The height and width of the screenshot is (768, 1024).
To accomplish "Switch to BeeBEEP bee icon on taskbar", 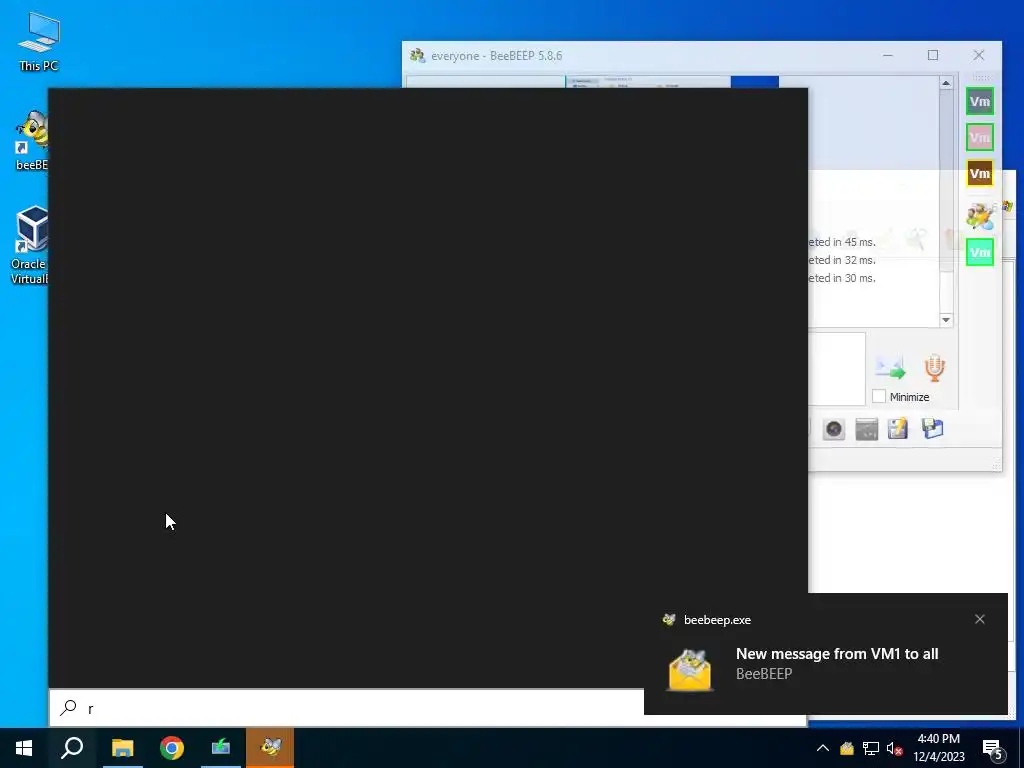I will click(x=270, y=748).
